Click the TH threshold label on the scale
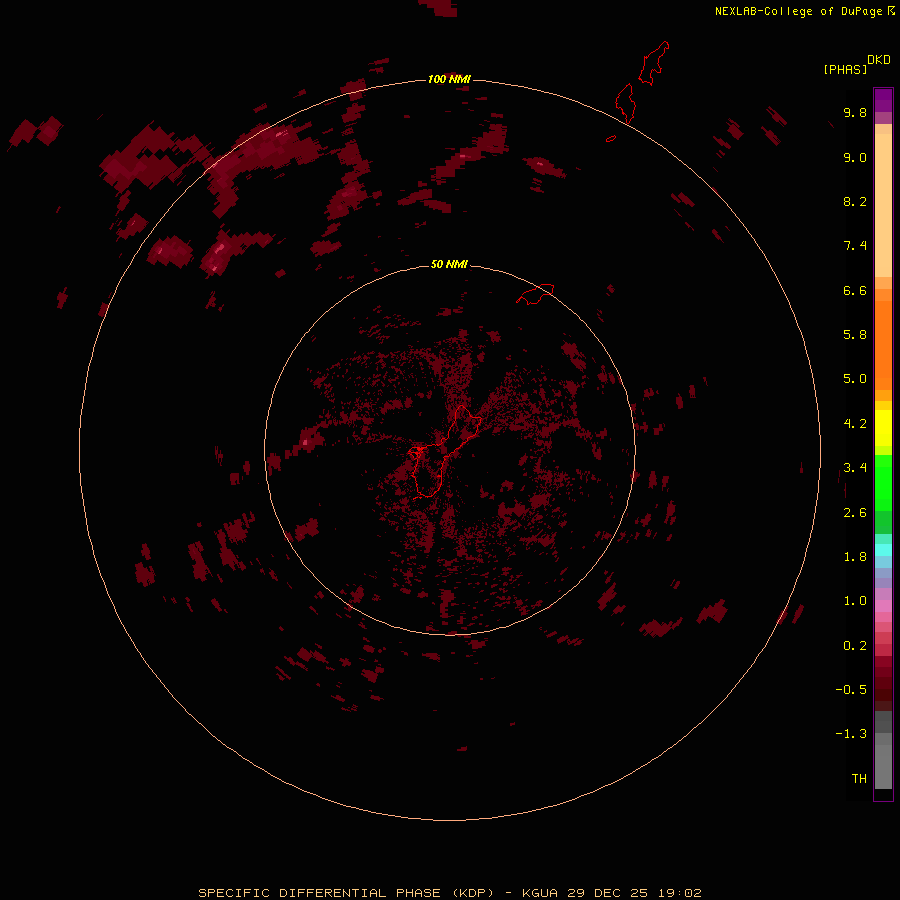 [x=859, y=779]
